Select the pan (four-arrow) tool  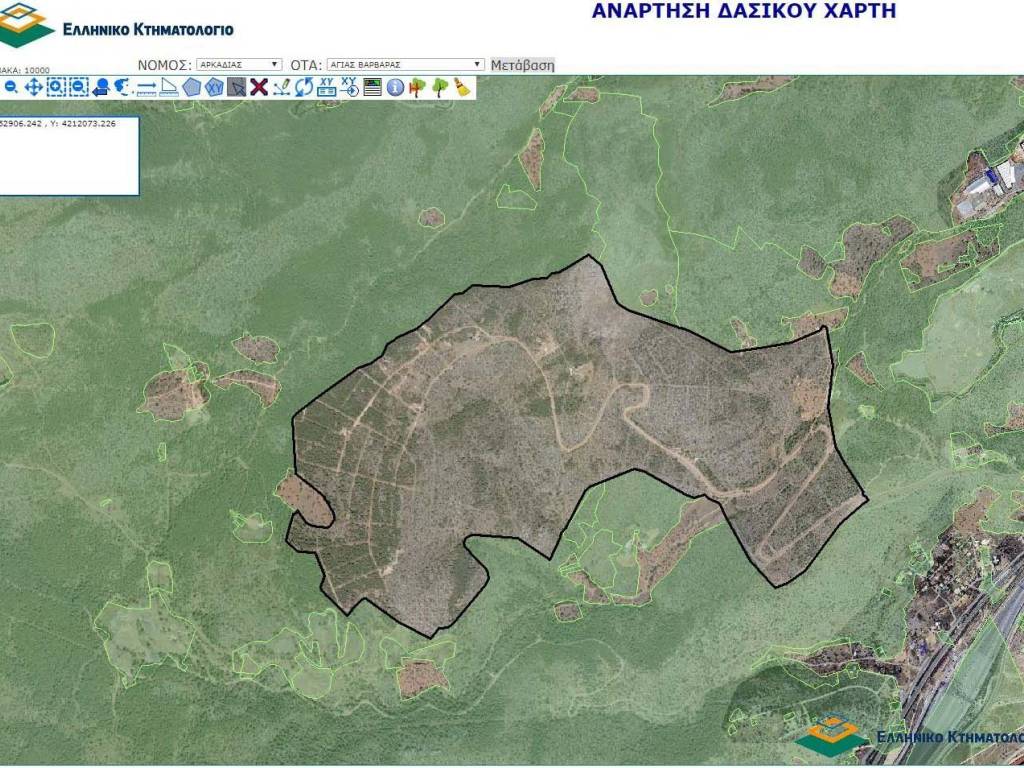33,87
